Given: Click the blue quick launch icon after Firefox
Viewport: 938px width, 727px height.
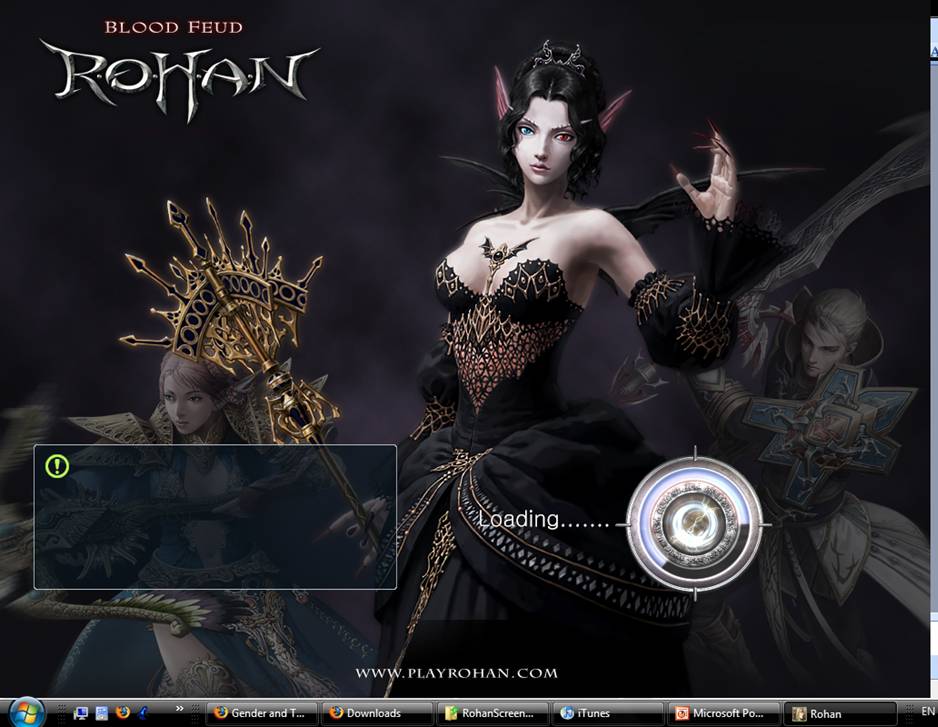Looking at the screenshot, I should pyautogui.click(x=144, y=713).
